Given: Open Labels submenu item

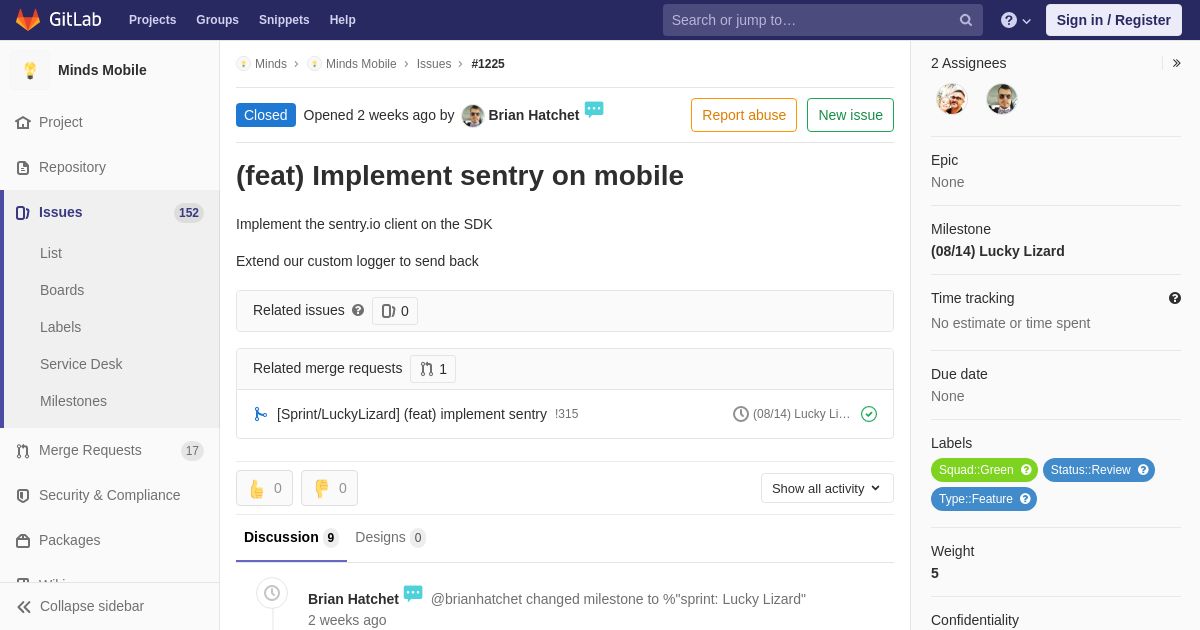Looking at the screenshot, I should point(60,327).
